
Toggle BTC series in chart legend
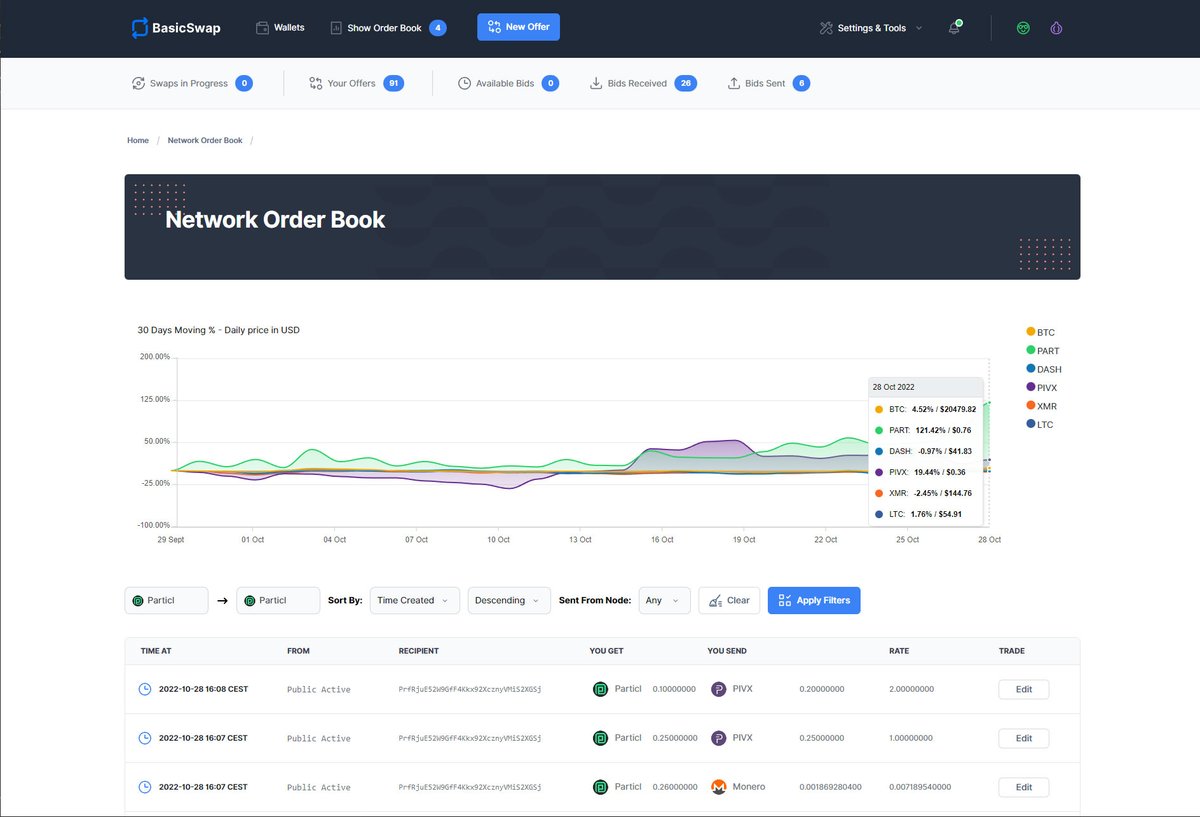1040,332
